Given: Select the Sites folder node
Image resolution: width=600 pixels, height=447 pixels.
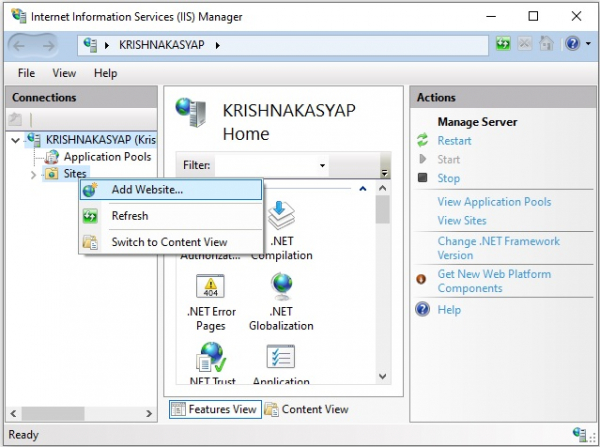Looking at the screenshot, I should coord(75,173).
